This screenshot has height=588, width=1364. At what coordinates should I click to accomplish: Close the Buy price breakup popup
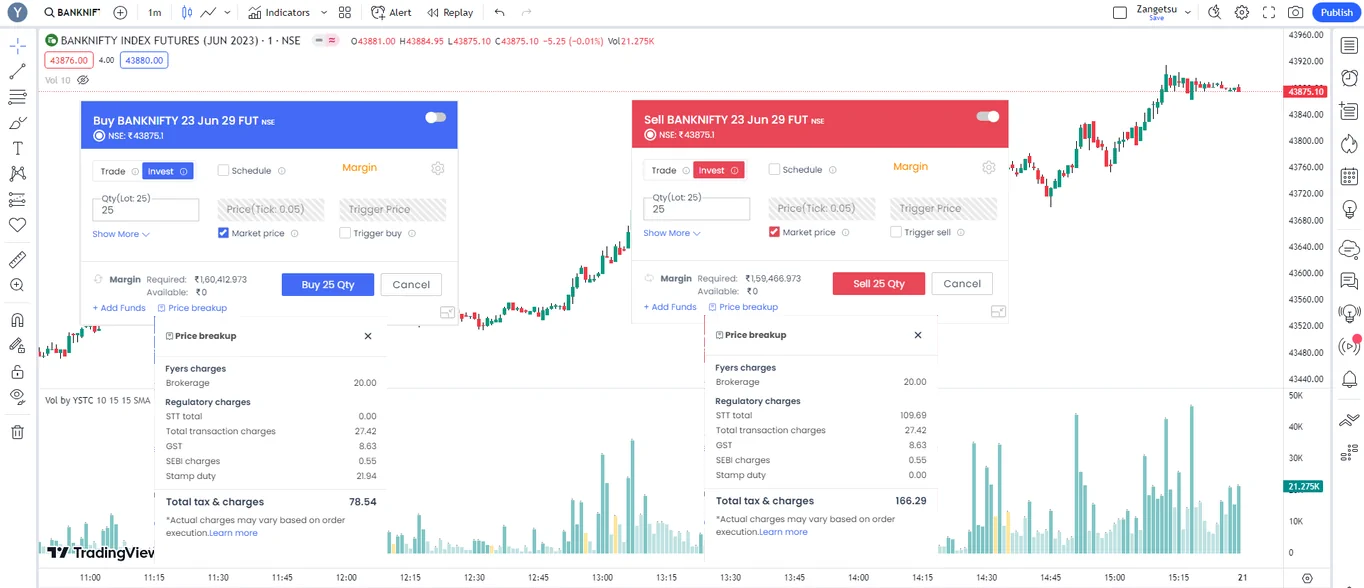(x=368, y=336)
